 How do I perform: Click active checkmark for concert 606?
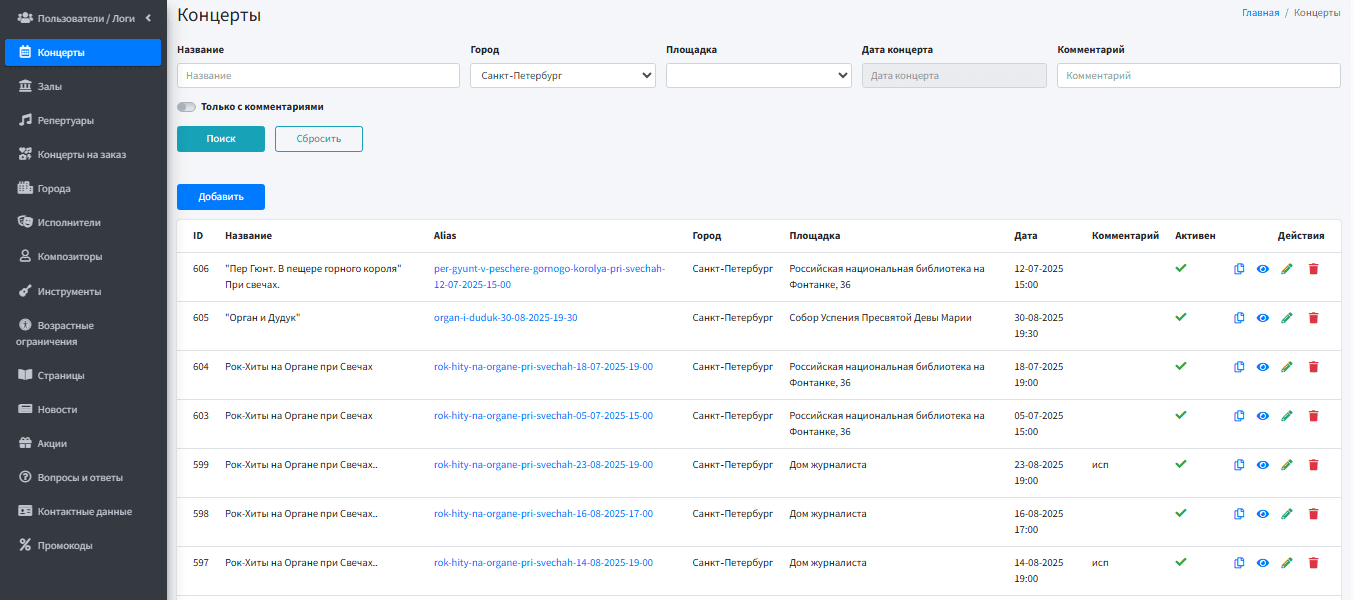pyautogui.click(x=1181, y=268)
